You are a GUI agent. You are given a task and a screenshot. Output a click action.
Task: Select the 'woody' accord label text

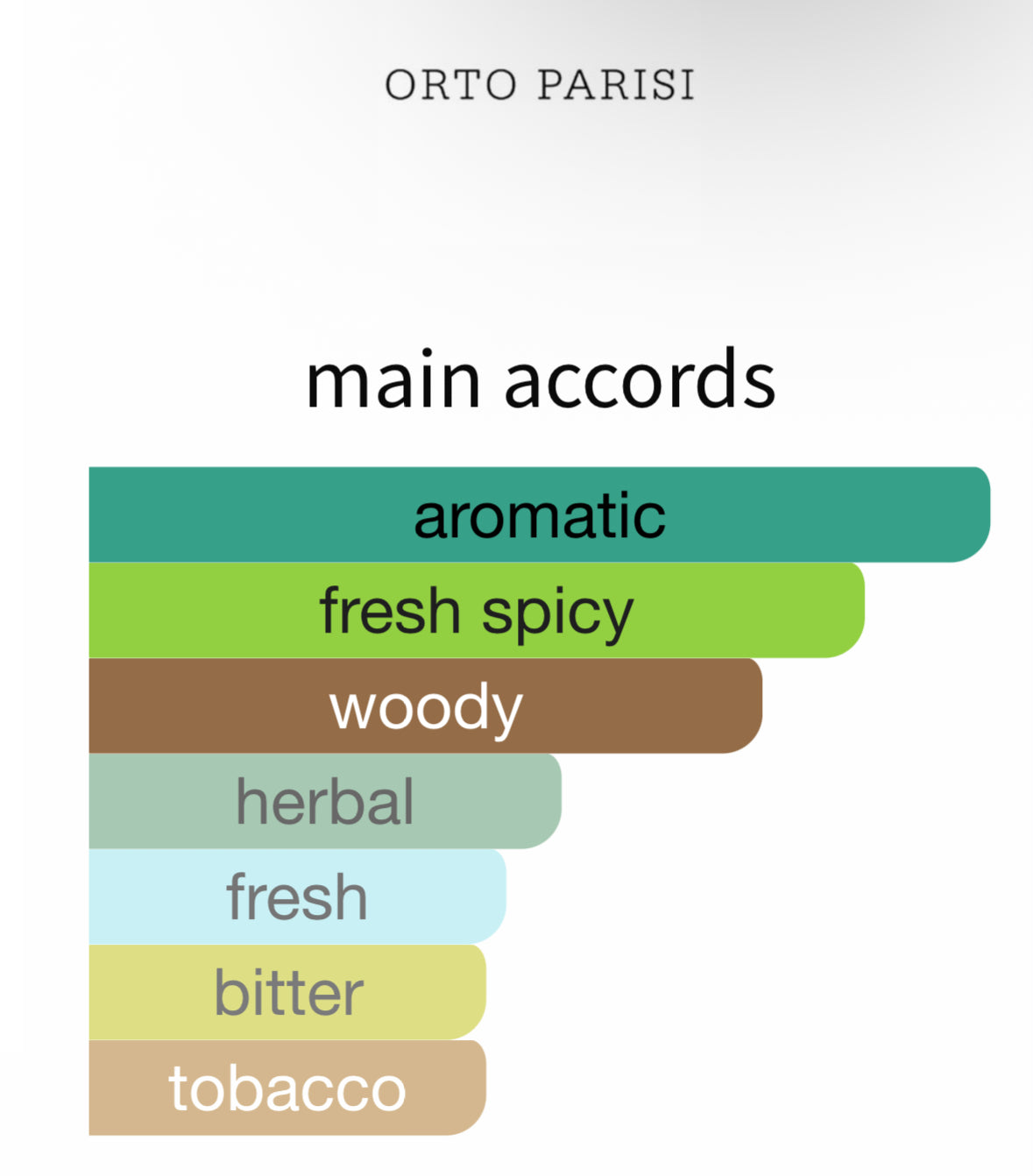point(426,706)
